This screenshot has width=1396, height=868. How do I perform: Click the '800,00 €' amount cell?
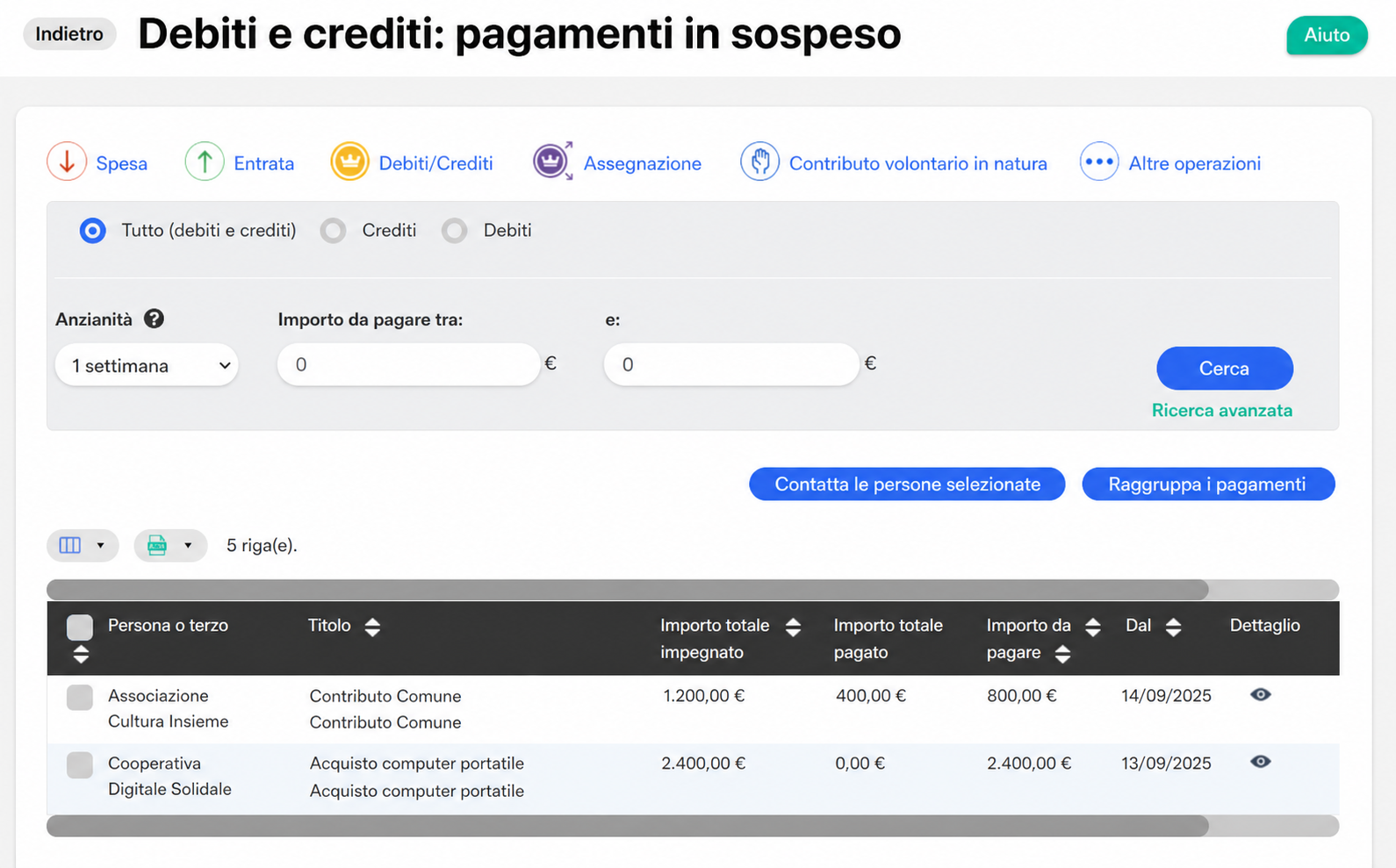pos(1021,696)
